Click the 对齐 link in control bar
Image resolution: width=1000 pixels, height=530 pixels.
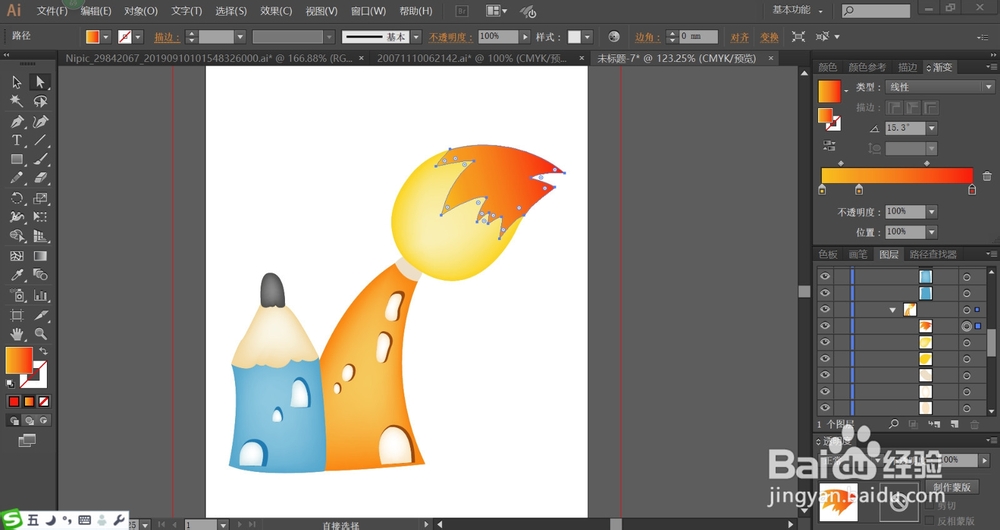740,37
